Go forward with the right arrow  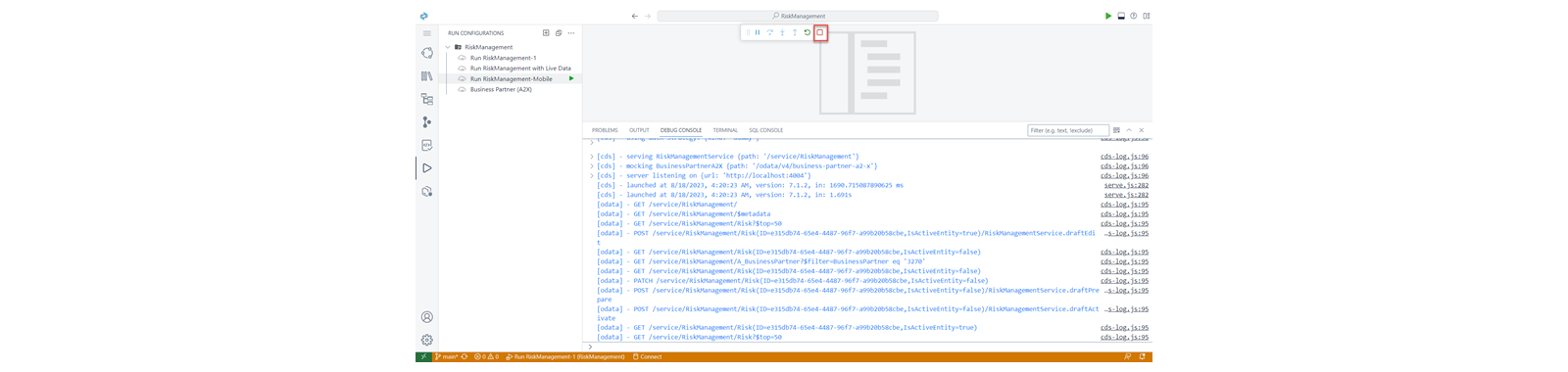(648, 16)
